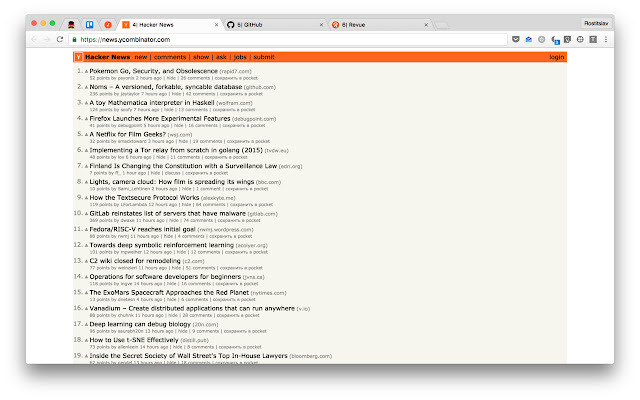Image resolution: width=640 pixels, height=400 pixels.
Task: Upvote Firefox Launches More Experimental Features
Action: pos(87,119)
